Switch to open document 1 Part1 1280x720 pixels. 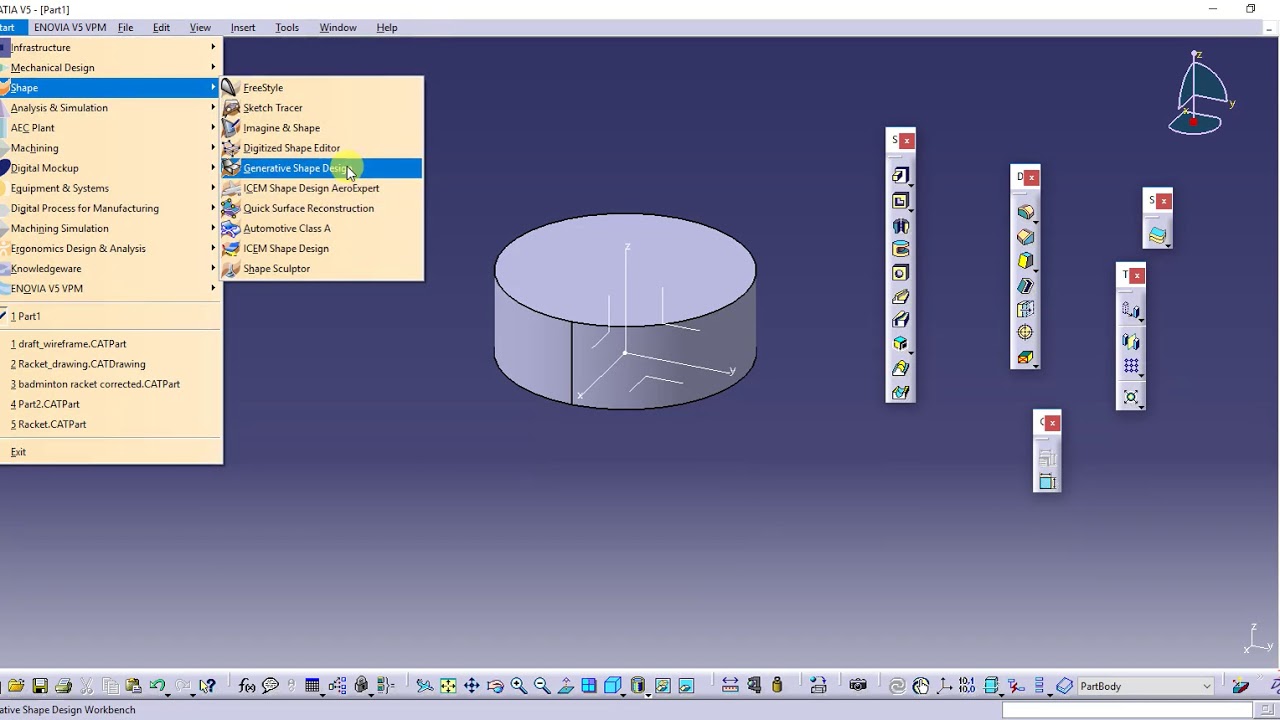click(110, 316)
